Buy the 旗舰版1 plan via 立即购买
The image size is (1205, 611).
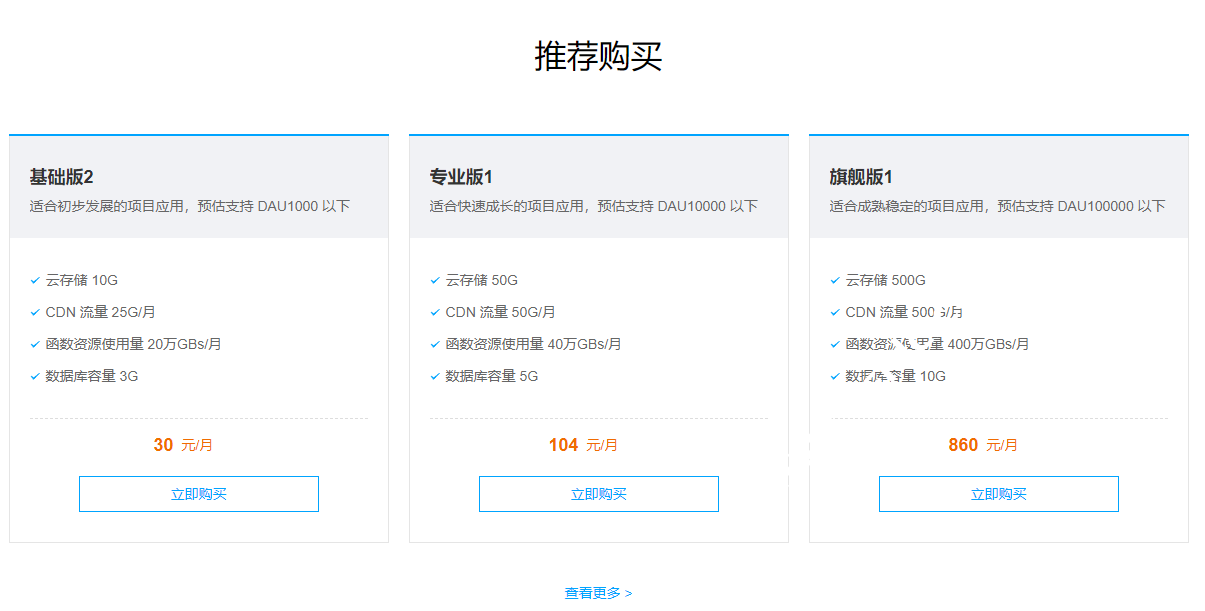(998, 494)
